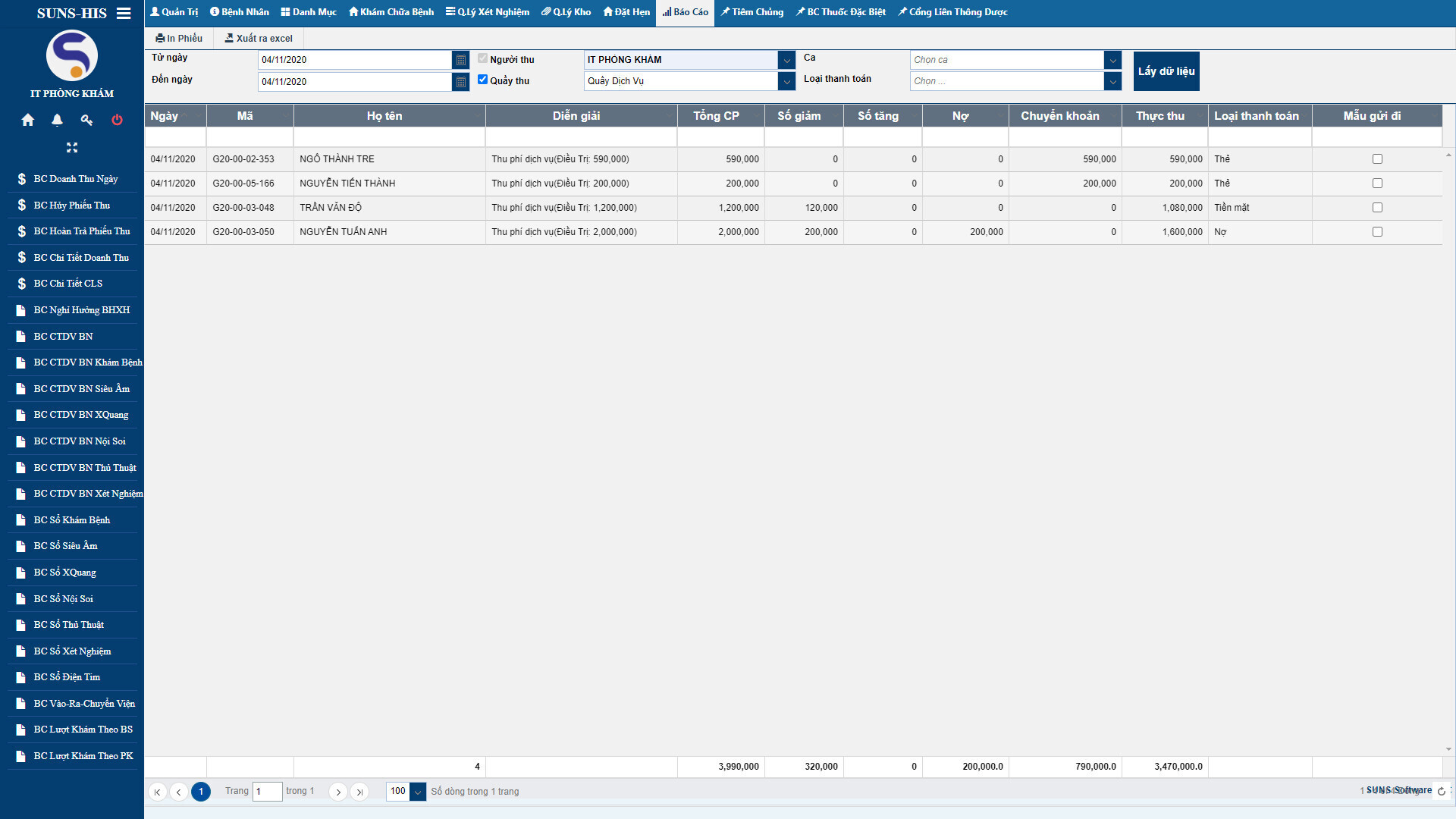Click Xuất ra excel button
The height and width of the screenshot is (819, 1456).
[259, 39]
